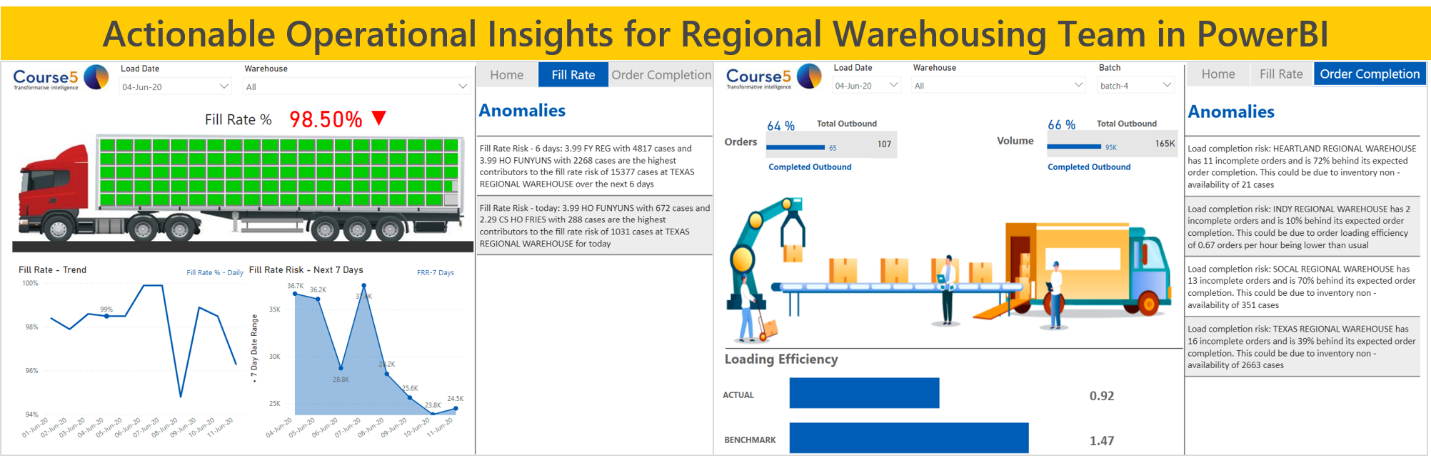Open the Fill Rate tab next to the highlighted Order Completion tab

coord(1281,74)
